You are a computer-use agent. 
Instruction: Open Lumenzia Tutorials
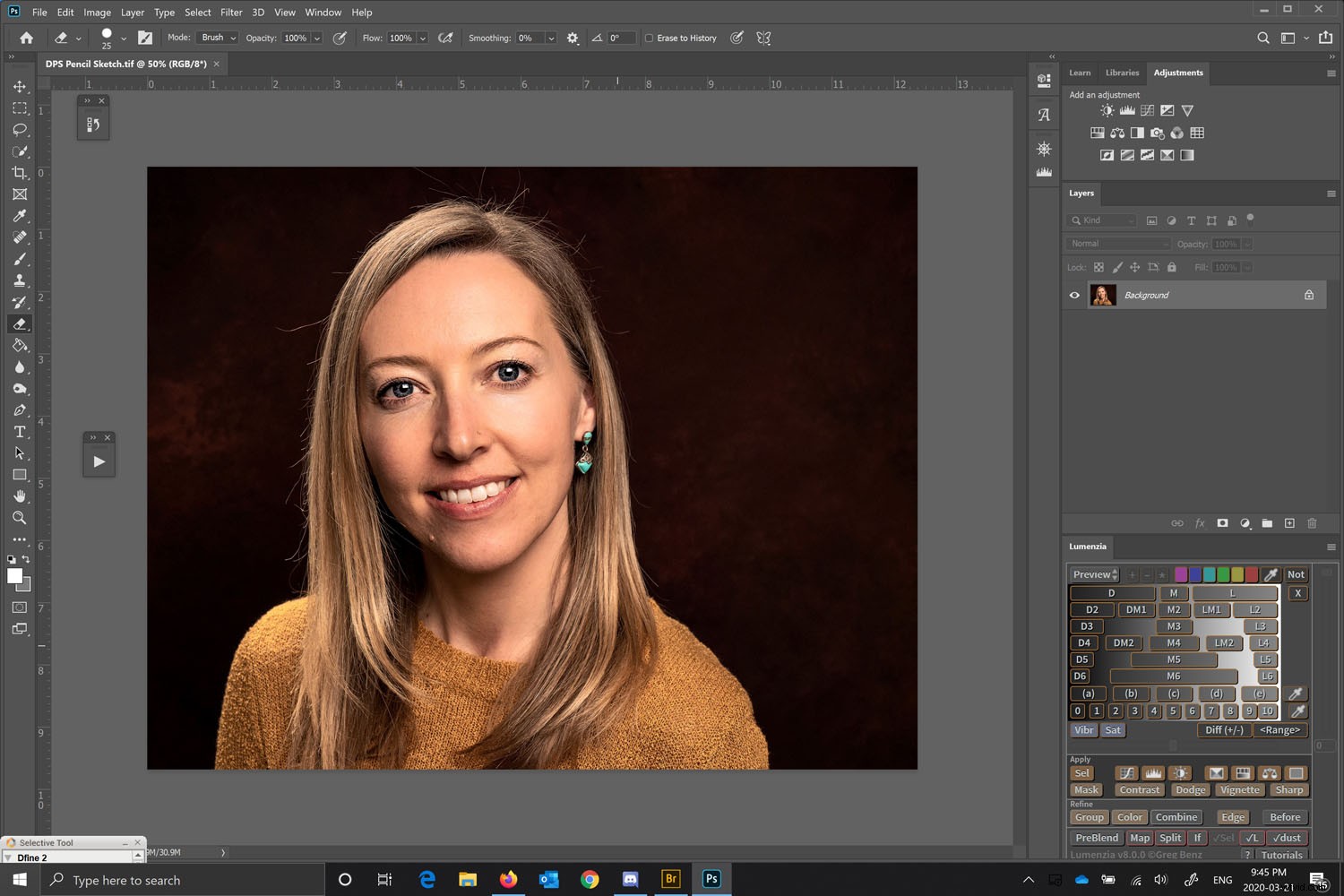pos(1282,855)
